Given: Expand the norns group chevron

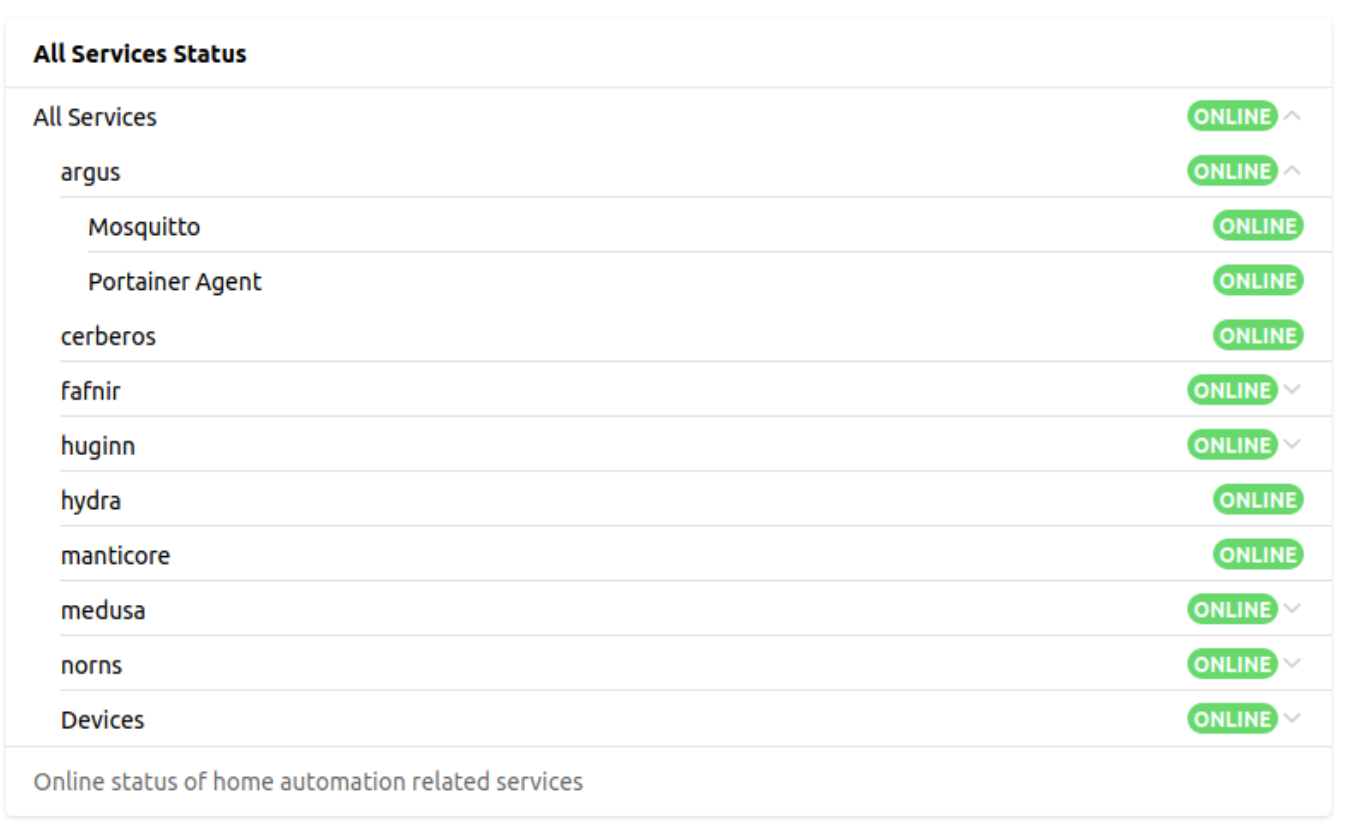Looking at the screenshot, I should click(x=1292, y=664).
